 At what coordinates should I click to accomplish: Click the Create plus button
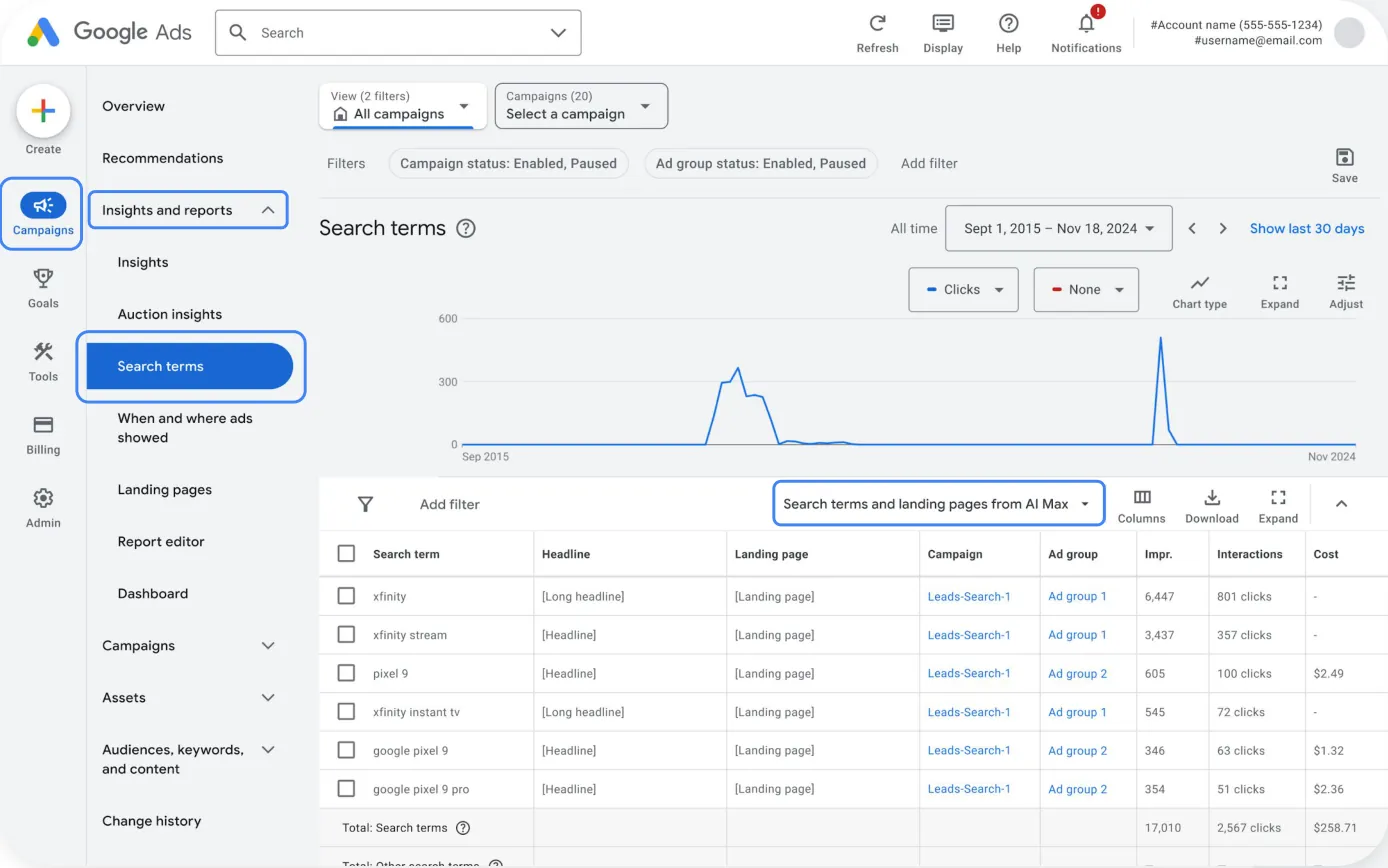(43, 111)
